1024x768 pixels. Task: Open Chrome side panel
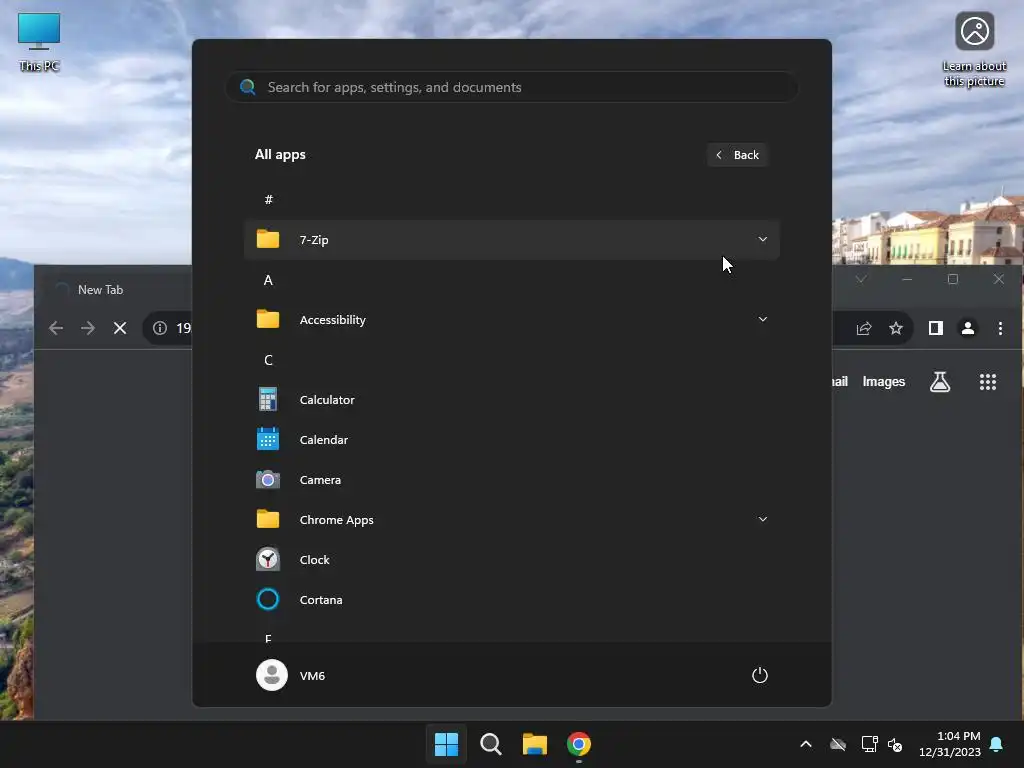[936, 328]
